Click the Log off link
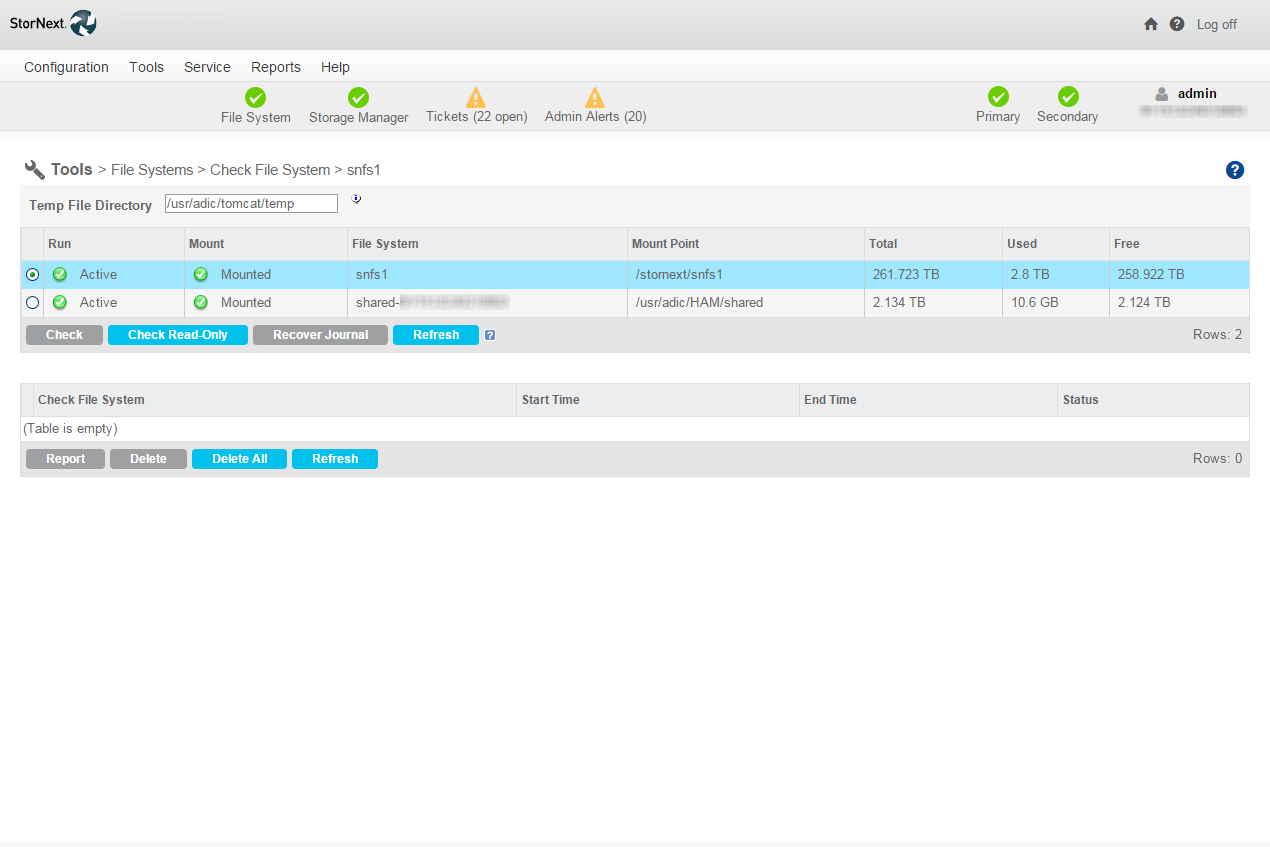Image resolution: width=1270 pixels, height=847 pixels. point(1216,24)
